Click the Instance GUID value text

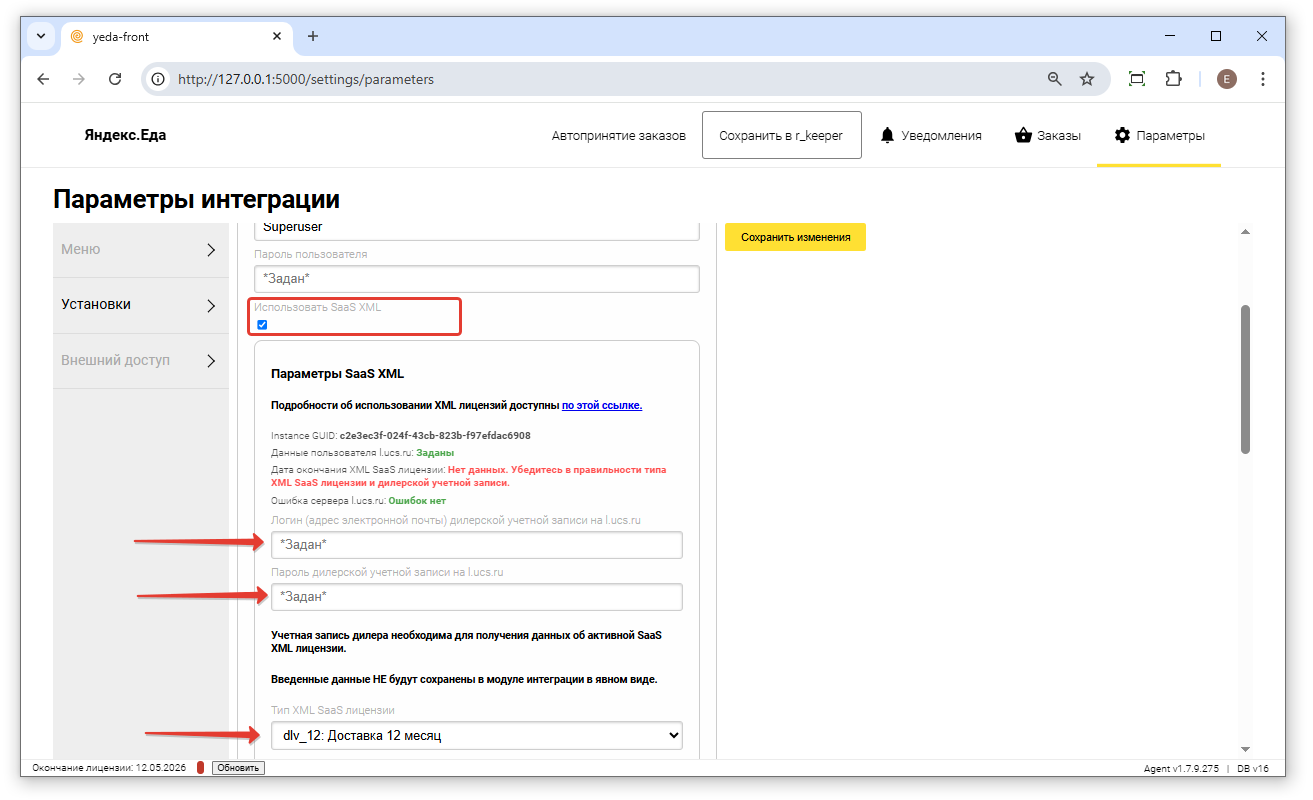coord(435,436)
